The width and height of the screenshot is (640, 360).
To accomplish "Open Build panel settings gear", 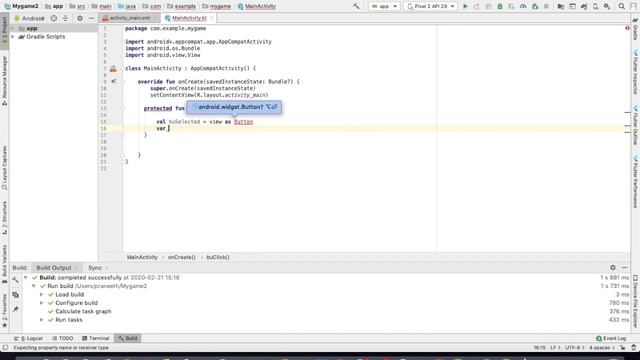I will click(x=613, y=267).
